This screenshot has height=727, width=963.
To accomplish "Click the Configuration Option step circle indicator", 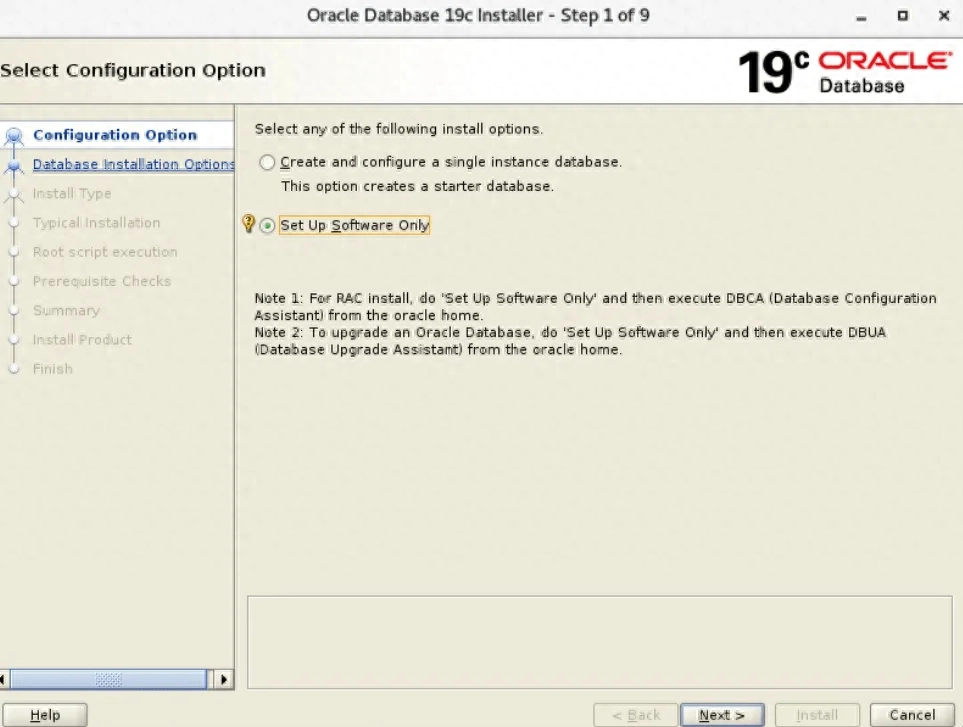I will (x=16, y=134).
